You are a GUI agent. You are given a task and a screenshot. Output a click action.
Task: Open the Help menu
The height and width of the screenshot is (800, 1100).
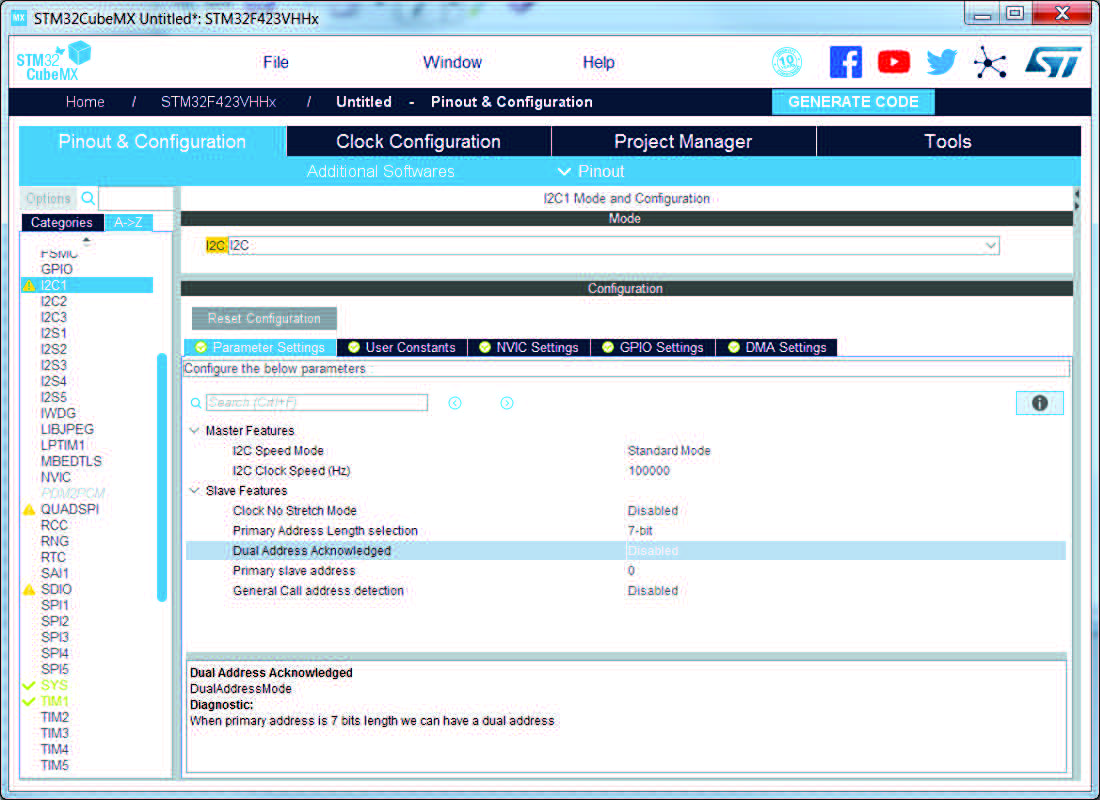click(598, 62)
